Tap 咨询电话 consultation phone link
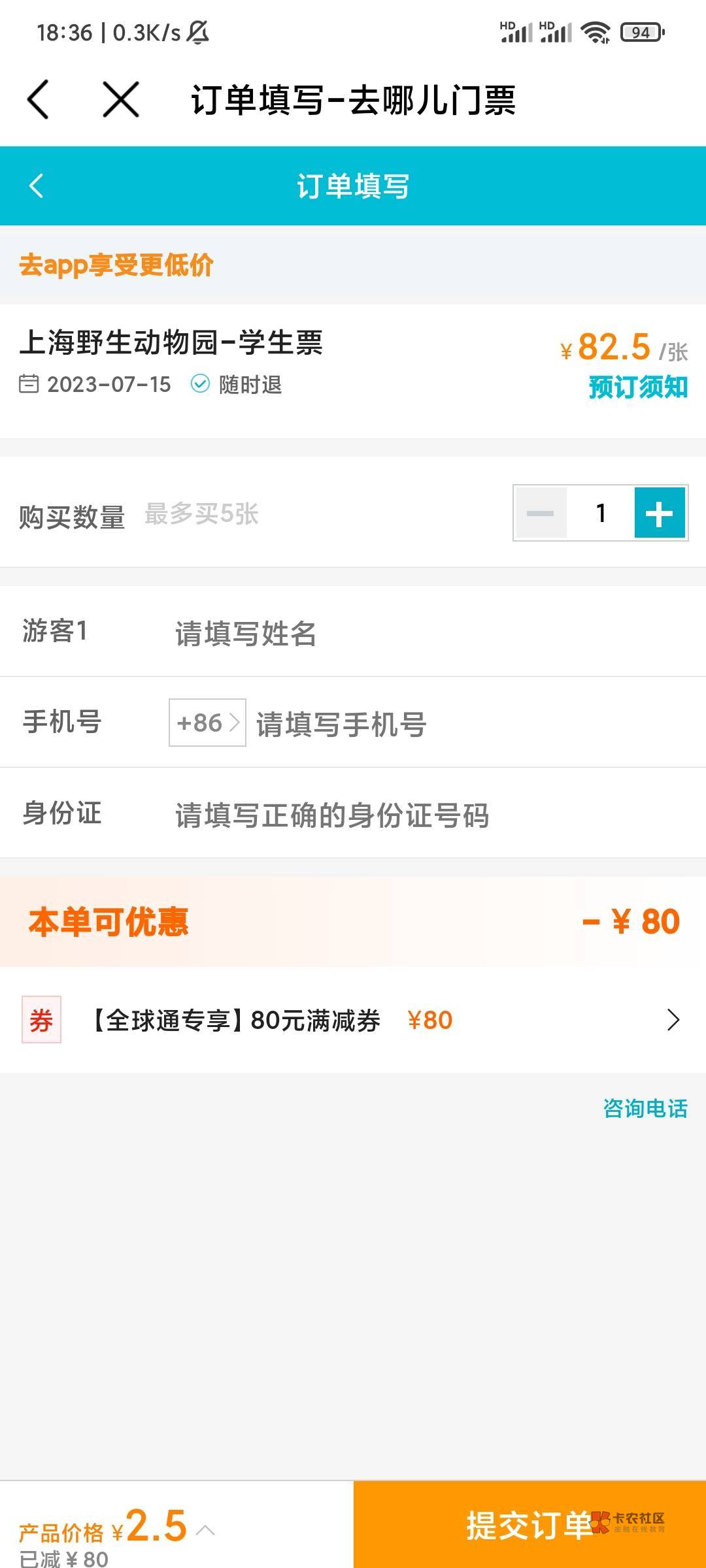This screenshot has width=706, height=1568. click(645, 1108)
